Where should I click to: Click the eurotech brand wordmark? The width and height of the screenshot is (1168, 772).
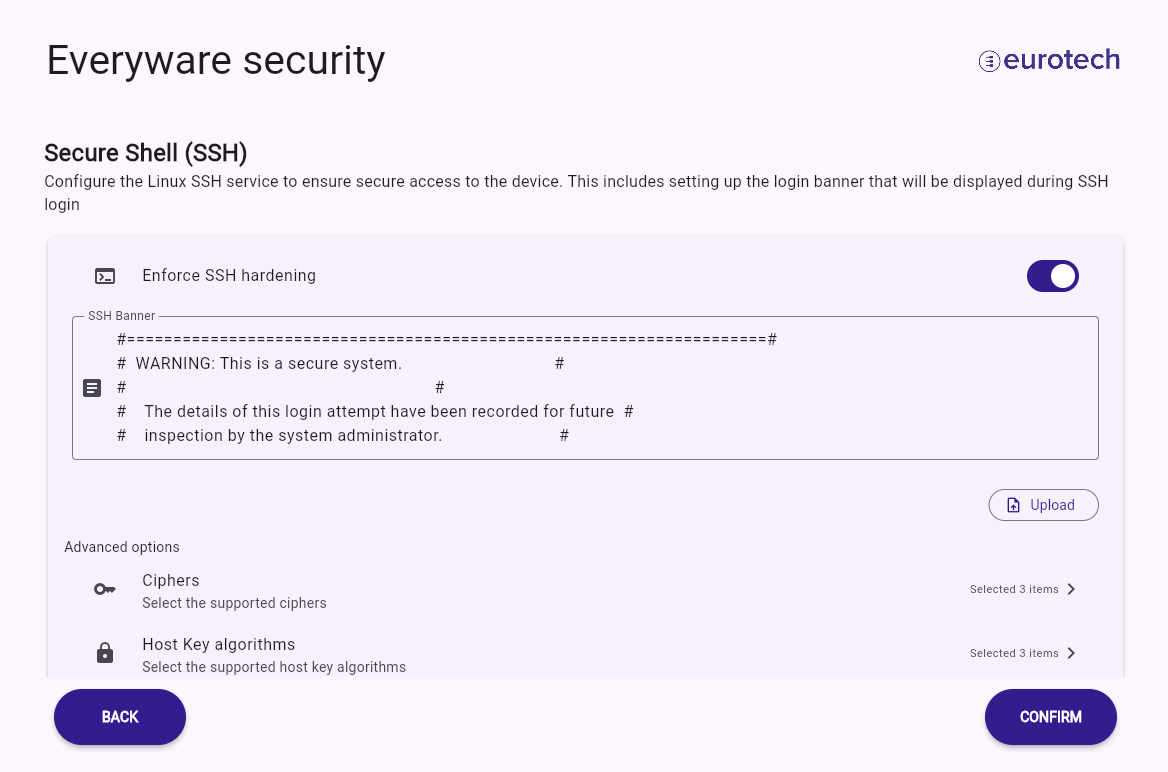click(1061, 60)
